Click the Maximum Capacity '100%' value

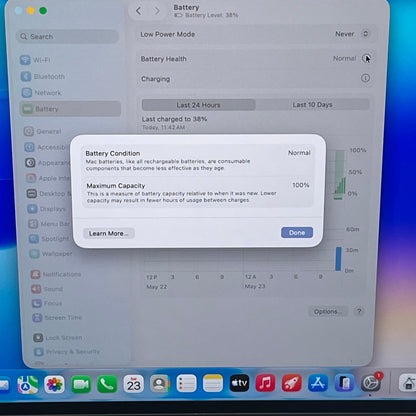coord(301,185)
